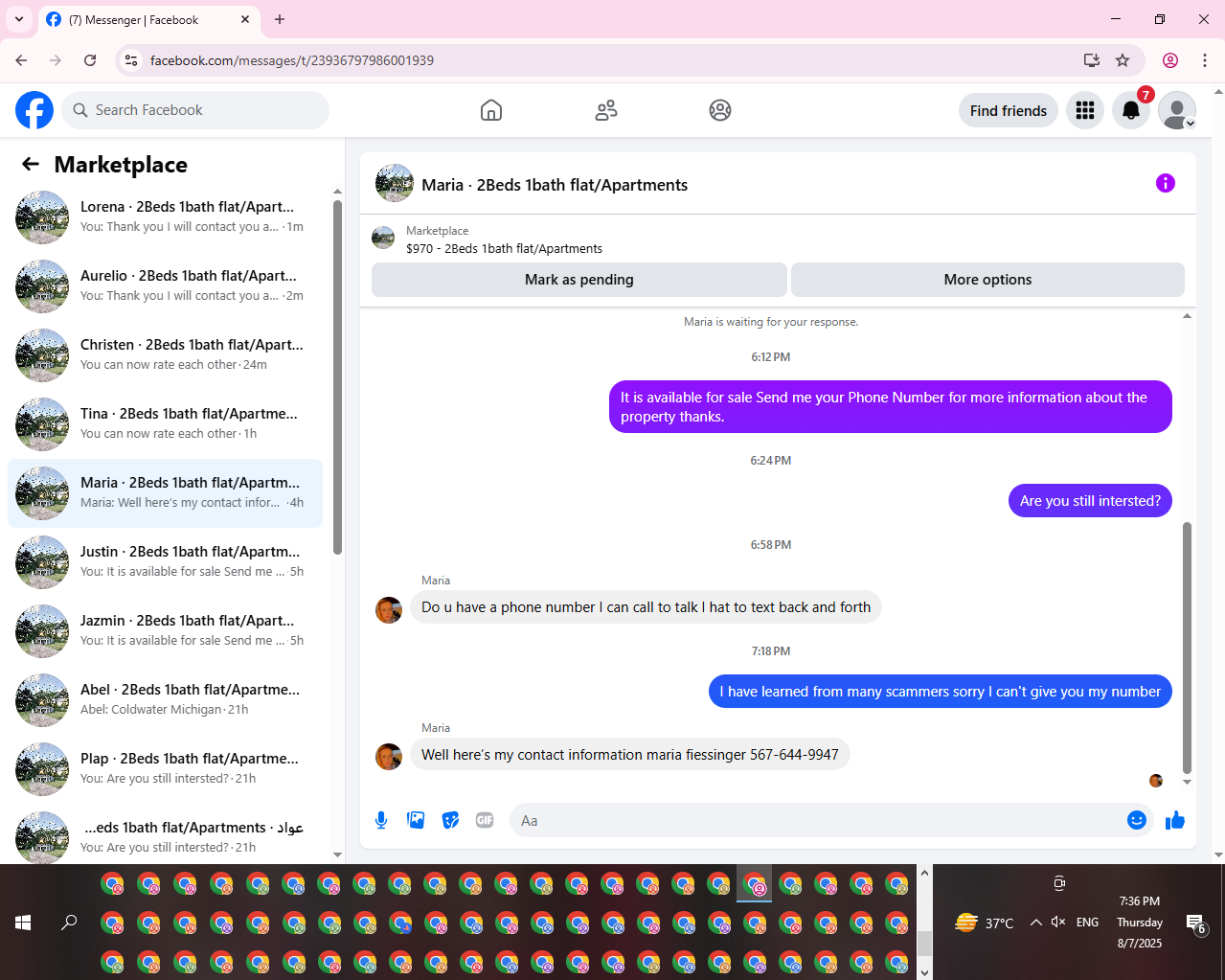Open the account profile avatar menu
This screenshot has height=980, width=1225.
(1177, 110)
